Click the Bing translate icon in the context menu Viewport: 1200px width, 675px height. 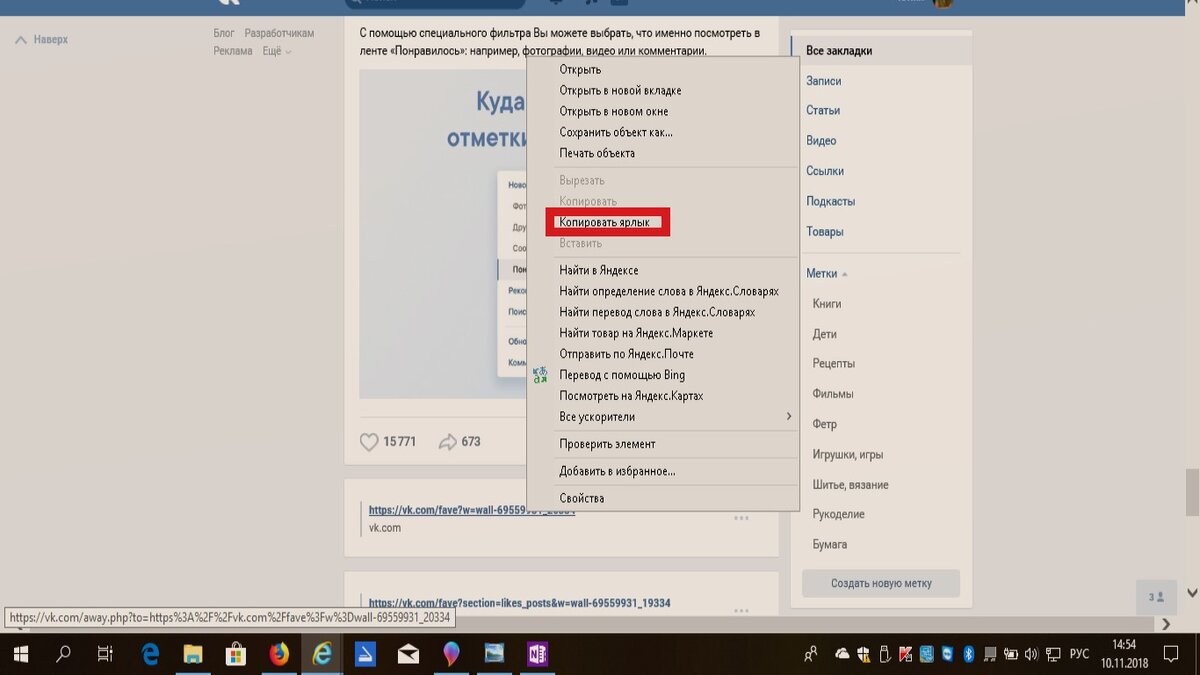541,375
